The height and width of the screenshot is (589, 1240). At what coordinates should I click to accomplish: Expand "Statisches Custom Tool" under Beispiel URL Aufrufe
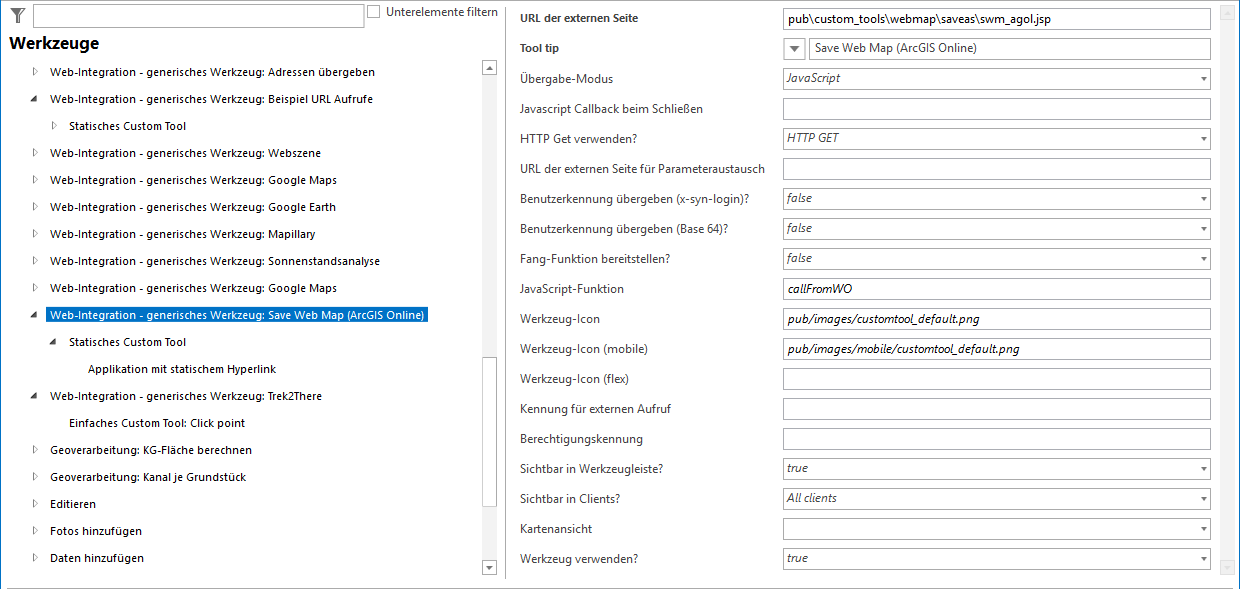55,125
